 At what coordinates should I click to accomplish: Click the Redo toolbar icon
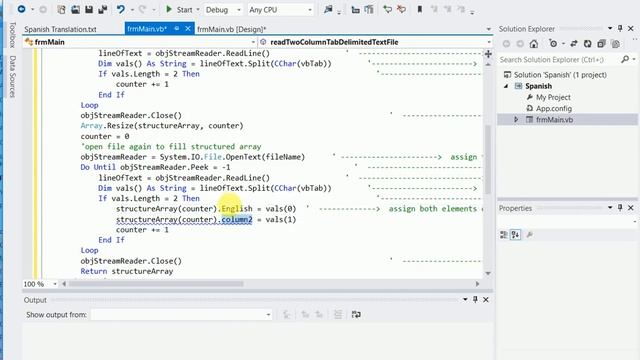[142, 9]
